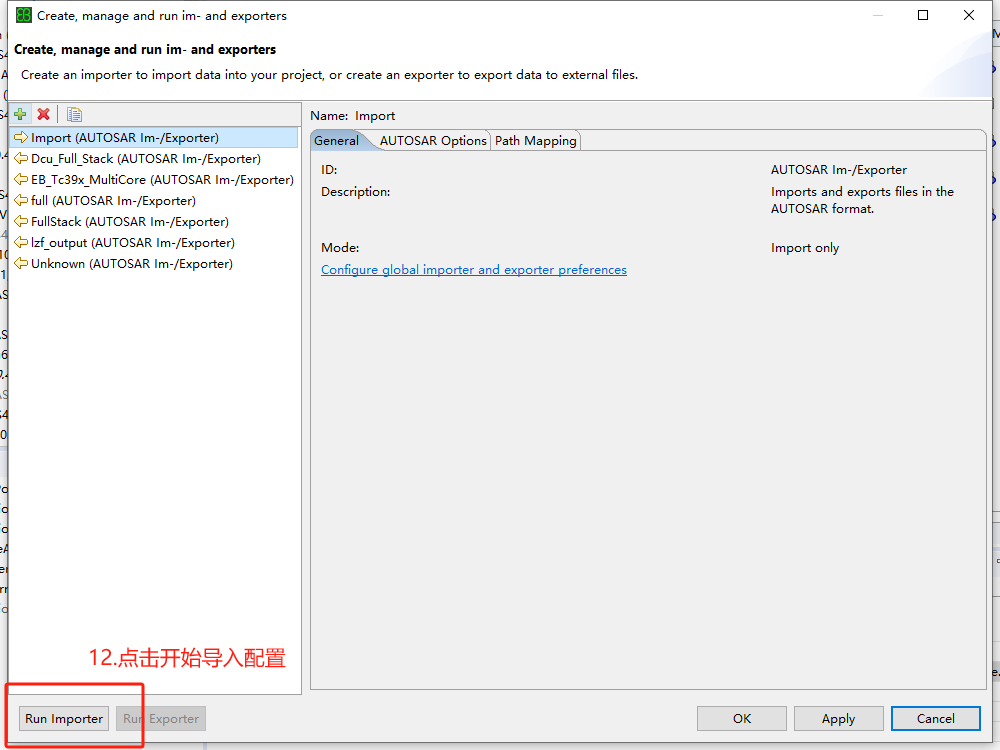The height and width of the screenshot is (750, 1000).
Task: Click the arrow icon beside Dcu_Full_Stack
Action: tap(21, 159)
